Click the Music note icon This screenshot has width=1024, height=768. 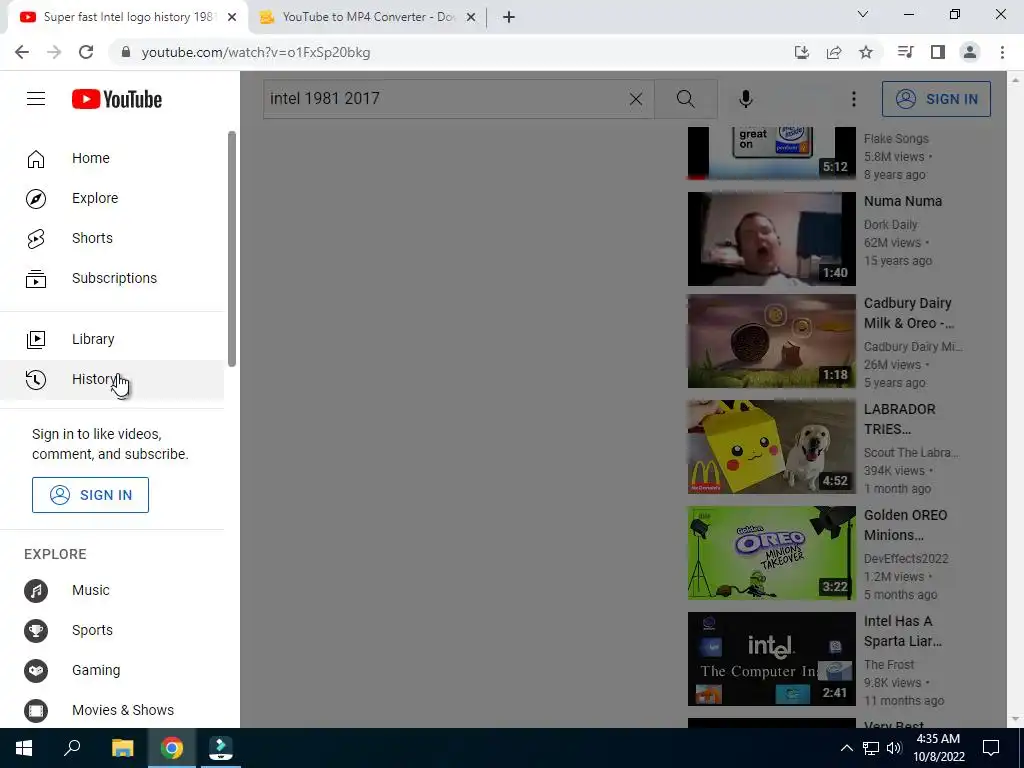[36, 591]
